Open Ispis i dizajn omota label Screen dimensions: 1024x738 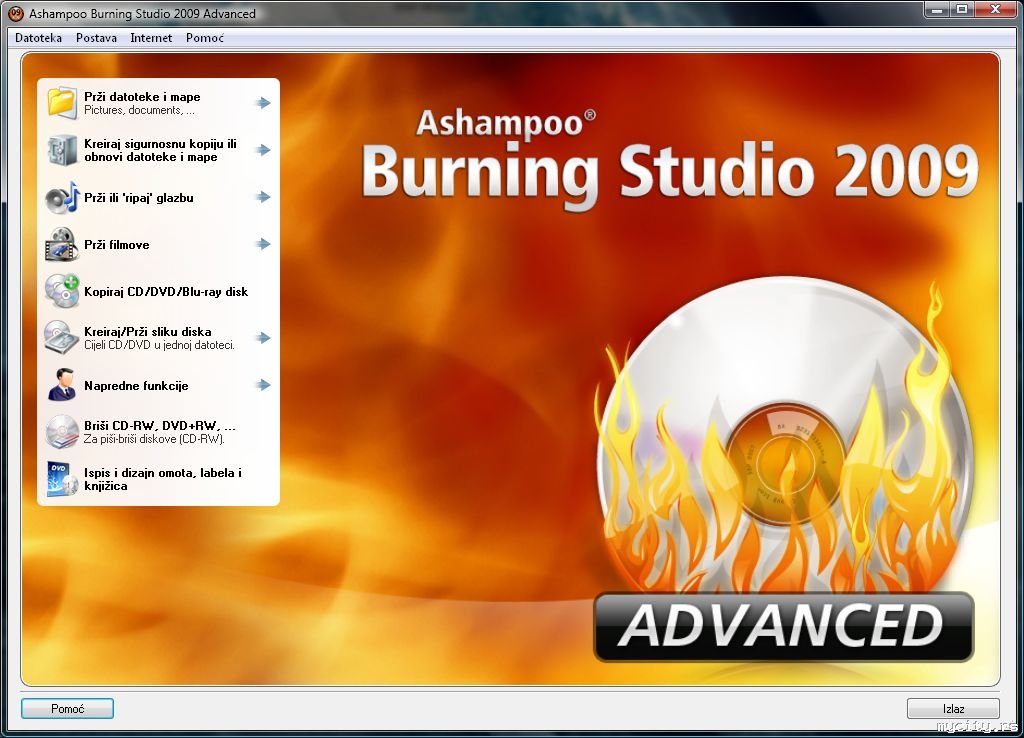click(163, 479)
